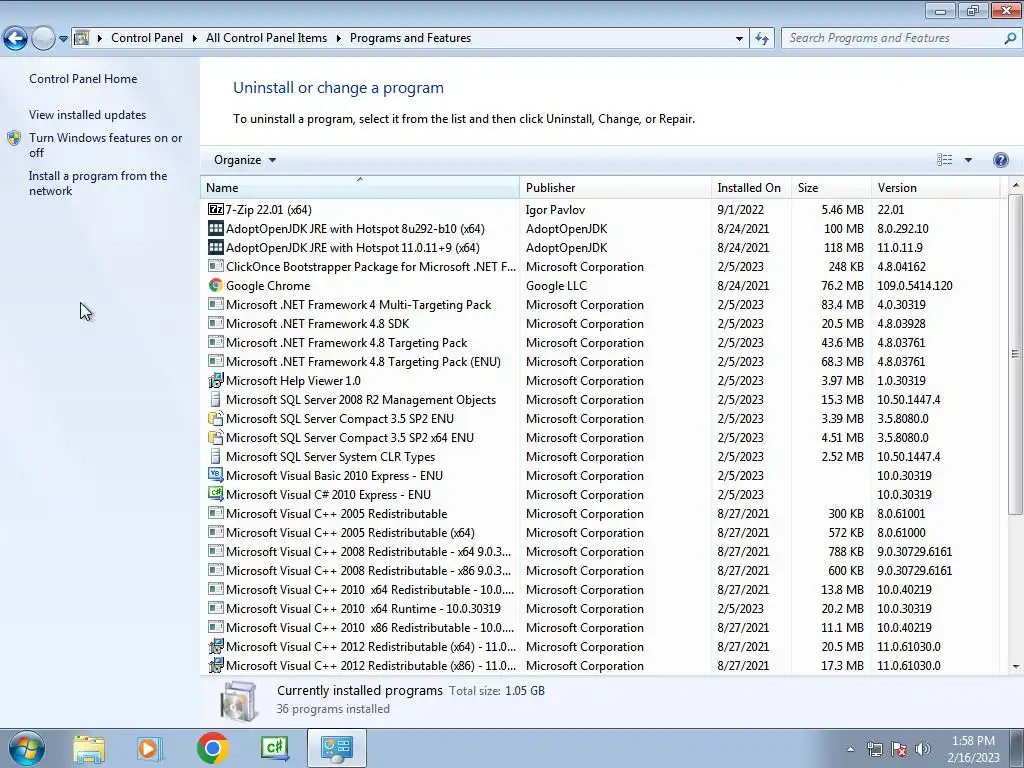Image resolution: width=1024 pixels, height=768 pixels.
Task: Click the scrollbar down arrow
Action: [1015, 667]
